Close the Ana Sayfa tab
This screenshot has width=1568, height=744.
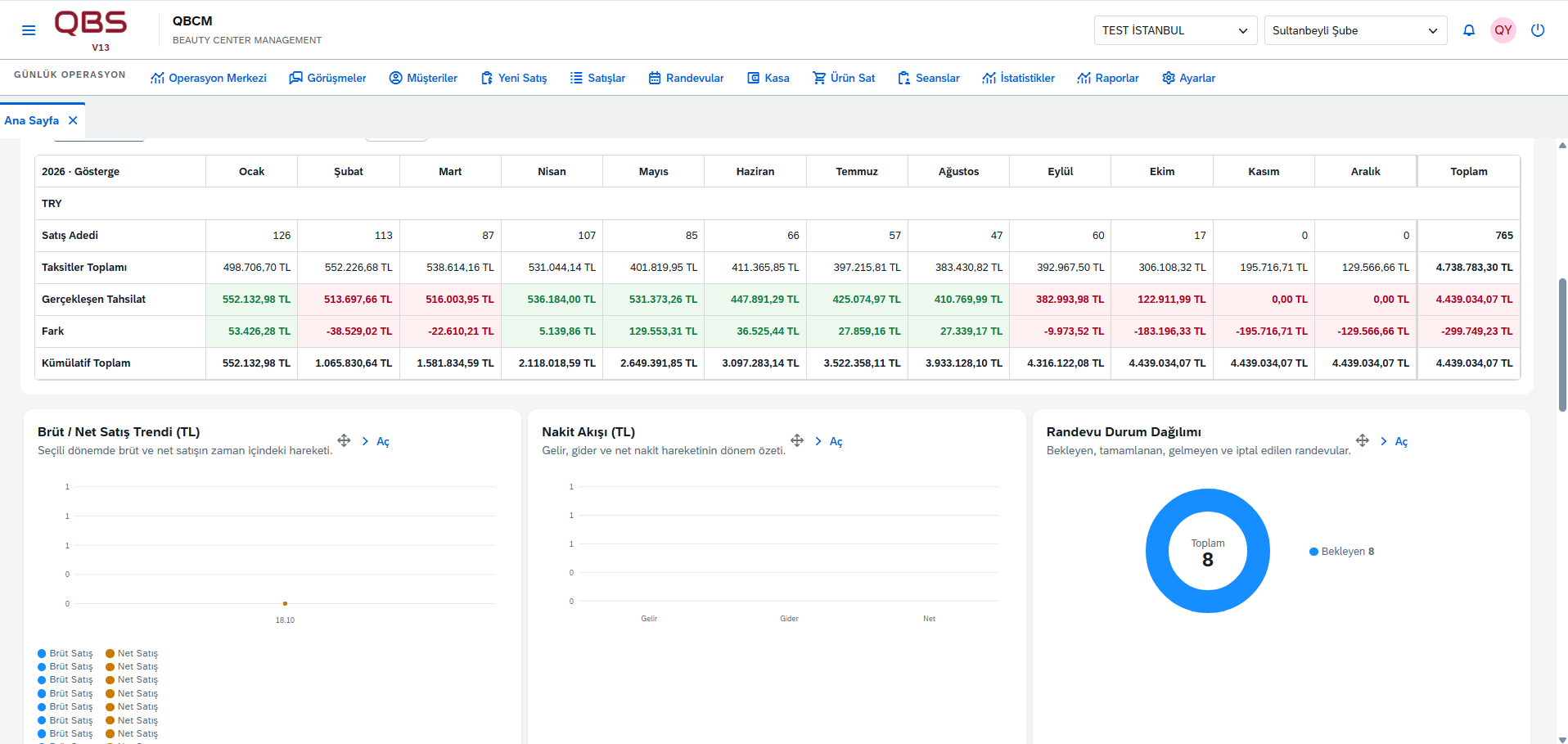(73, 120)
